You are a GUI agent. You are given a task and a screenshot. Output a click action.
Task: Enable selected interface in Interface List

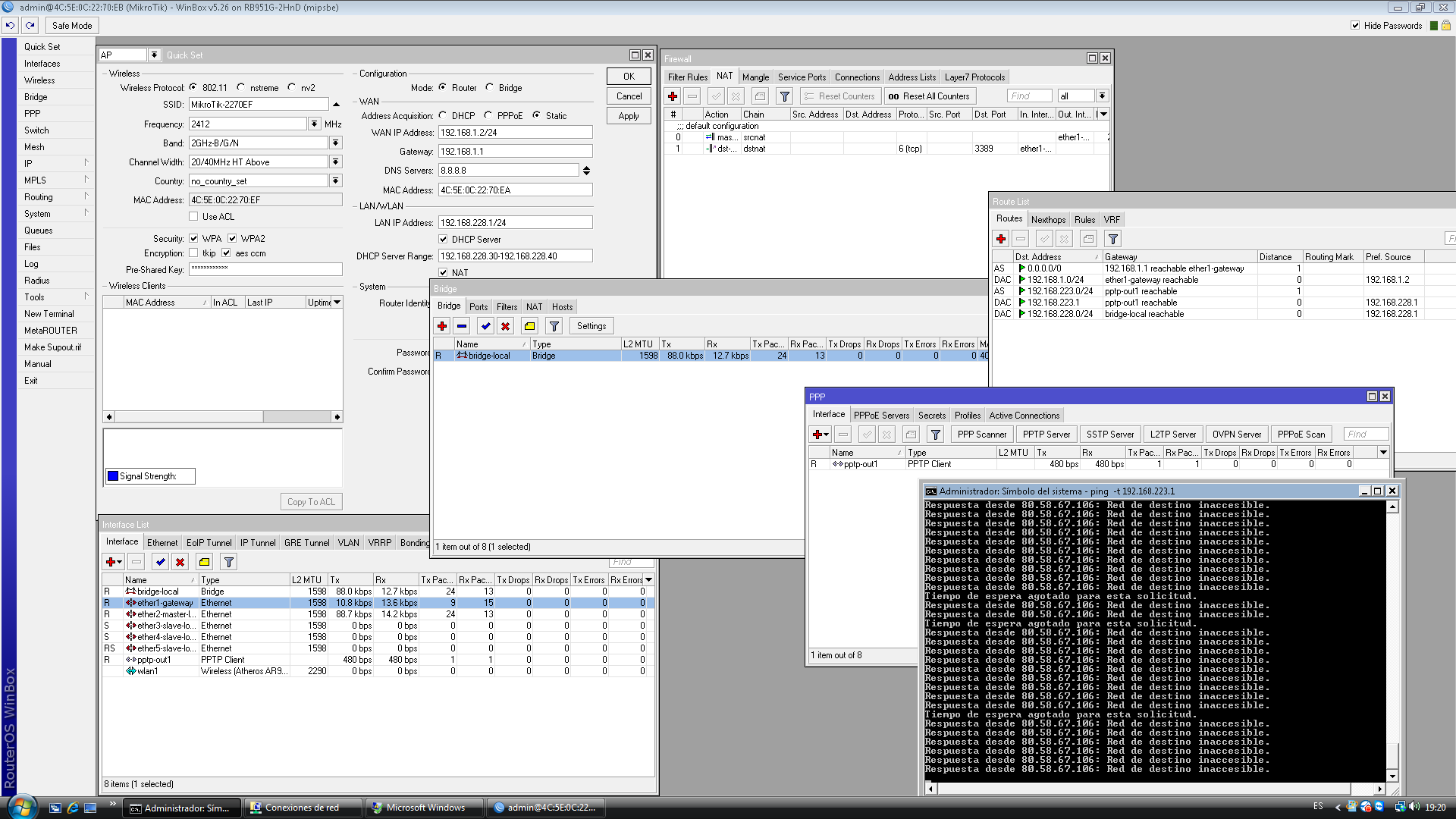point(160,562)
